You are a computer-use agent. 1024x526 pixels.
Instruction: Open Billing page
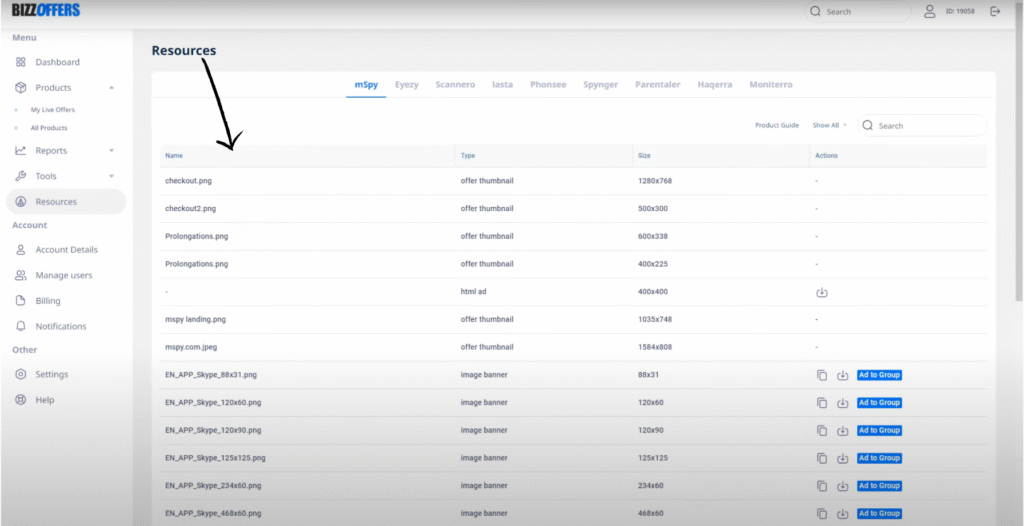coord(48,301)
